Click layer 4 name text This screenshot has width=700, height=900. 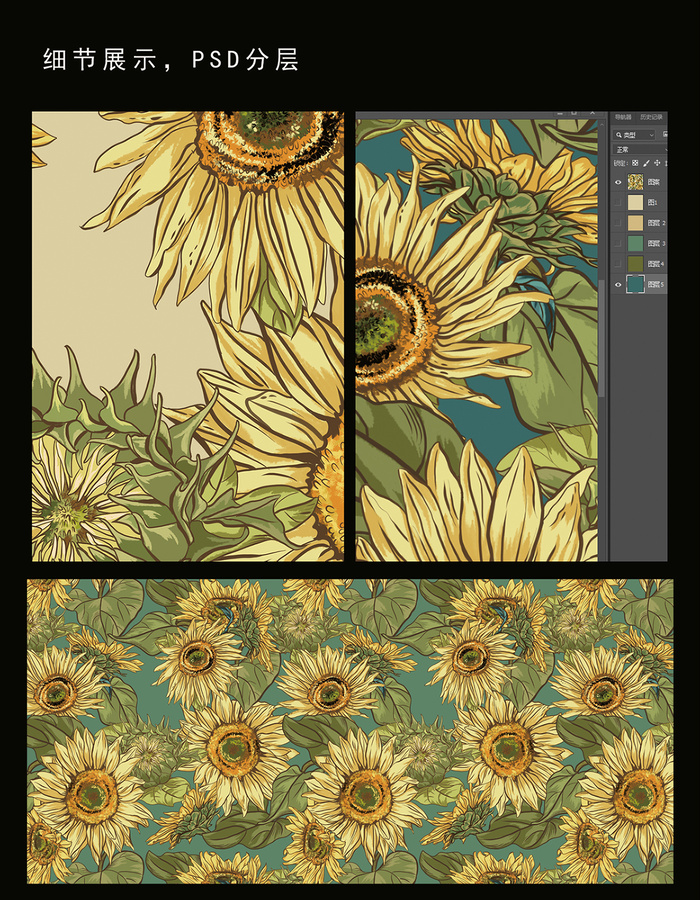[656, 264]
